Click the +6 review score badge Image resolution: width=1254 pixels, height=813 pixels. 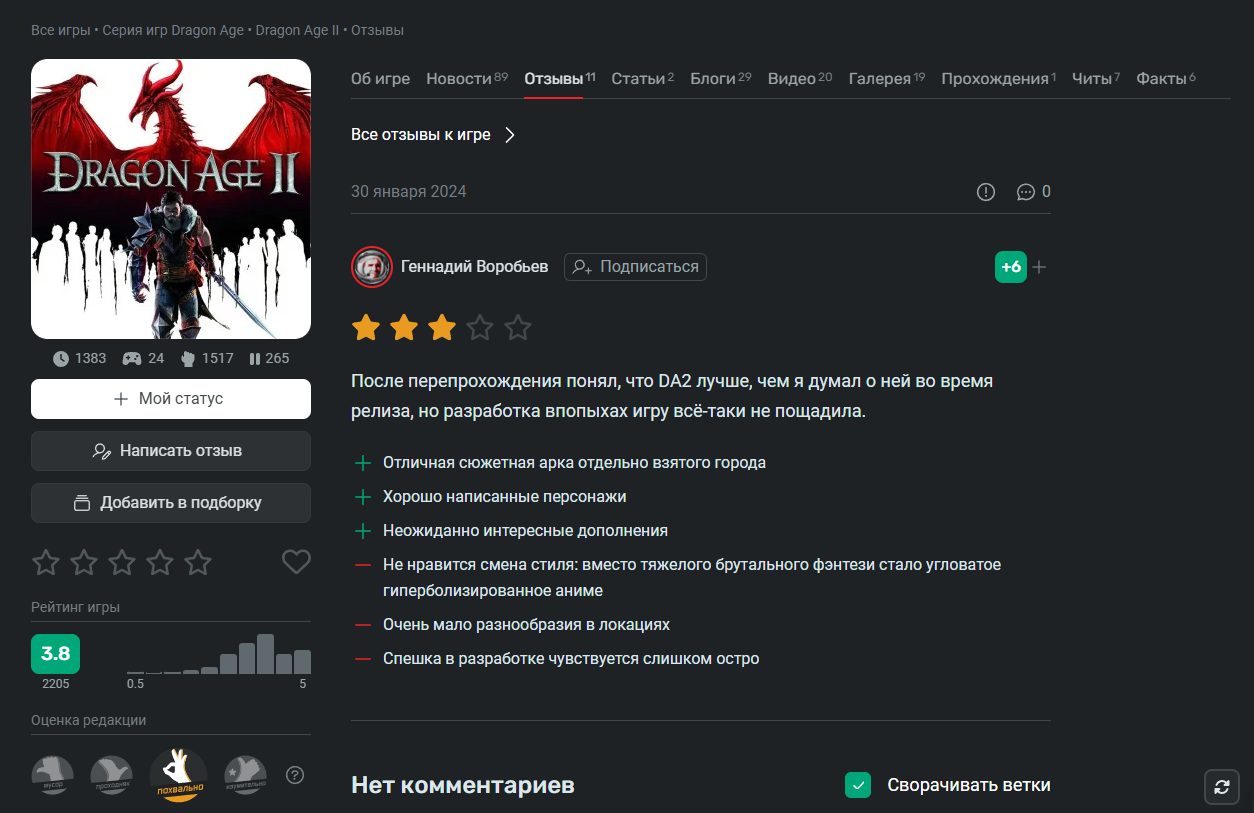(x=1011, y=267)
